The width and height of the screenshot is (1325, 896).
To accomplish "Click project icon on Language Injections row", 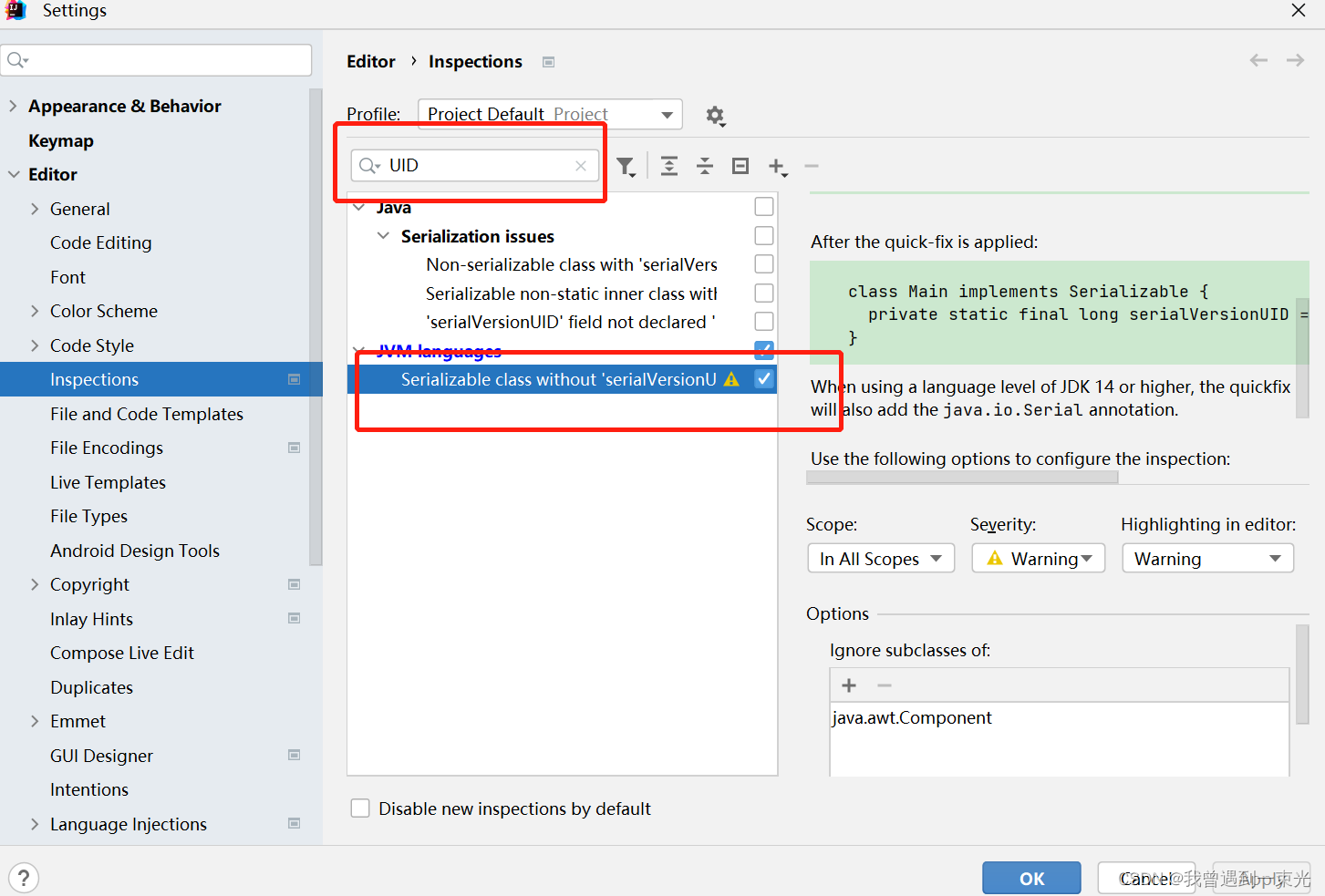I will click(x=295, y=823).
